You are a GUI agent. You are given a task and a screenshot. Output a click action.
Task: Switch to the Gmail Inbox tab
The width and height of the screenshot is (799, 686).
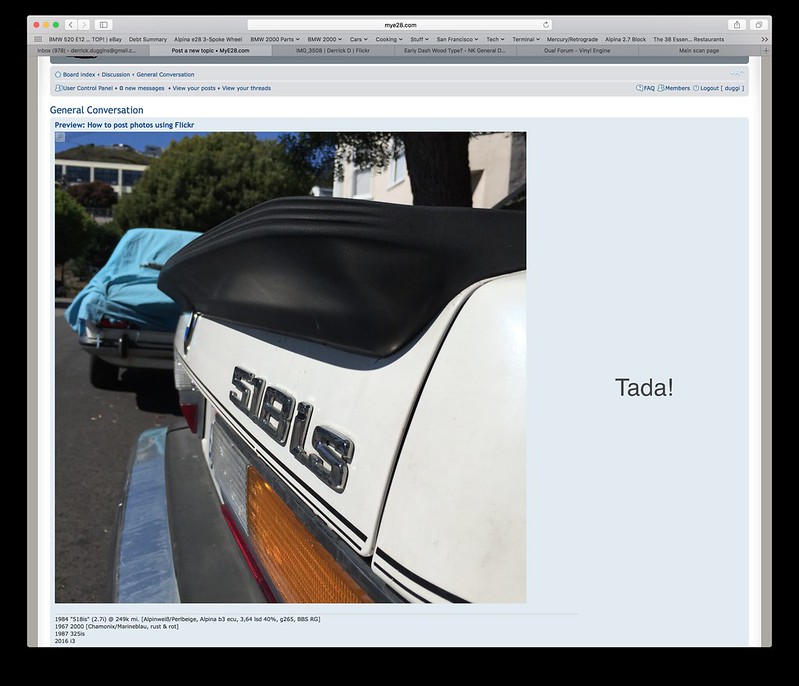click(x=87, y=50)
